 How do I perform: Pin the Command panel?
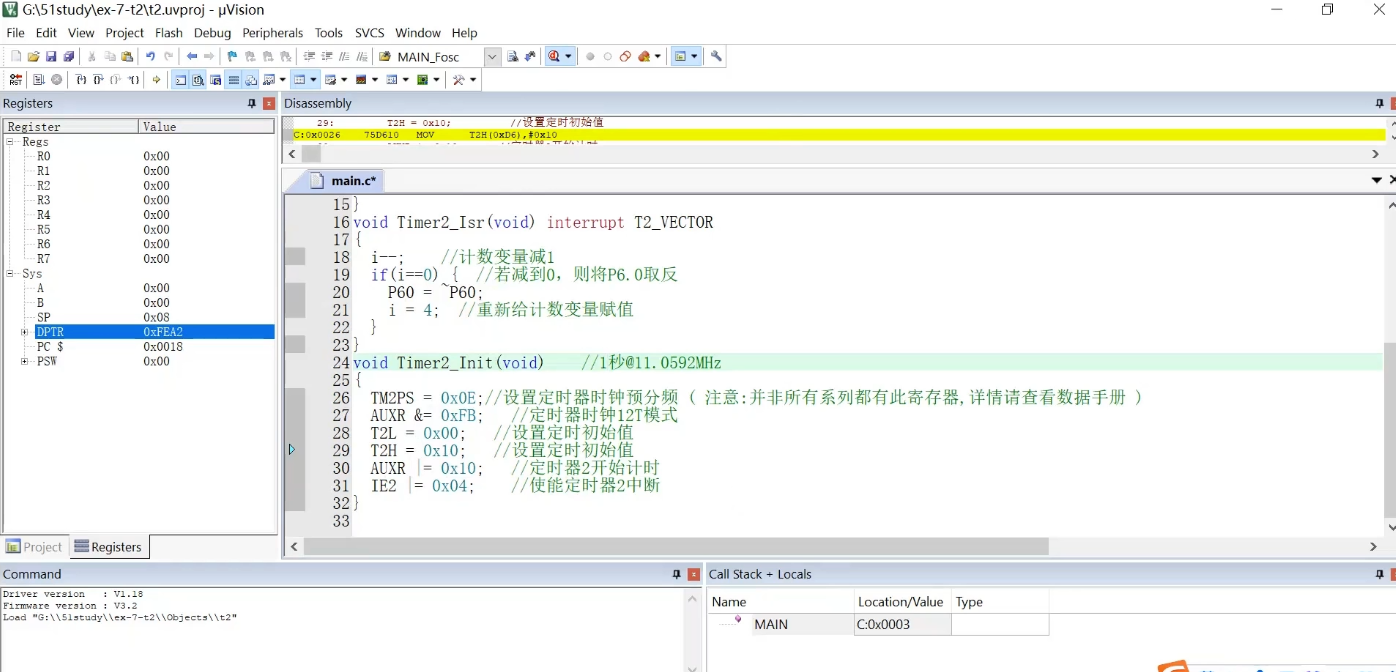pyautogui.click(x=677, y=575)
